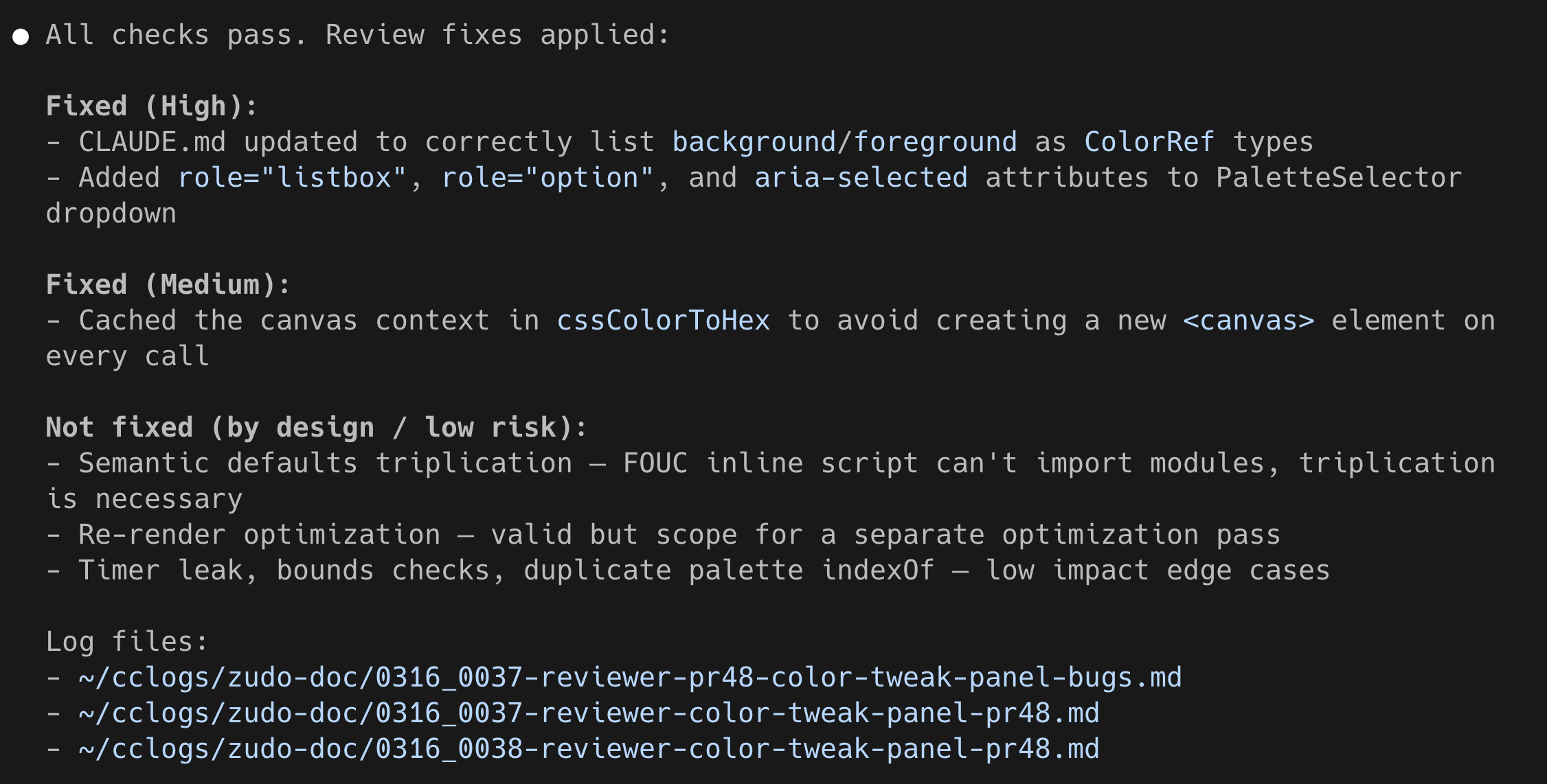Click the "Fixed (High):" heading

point(151,106)
